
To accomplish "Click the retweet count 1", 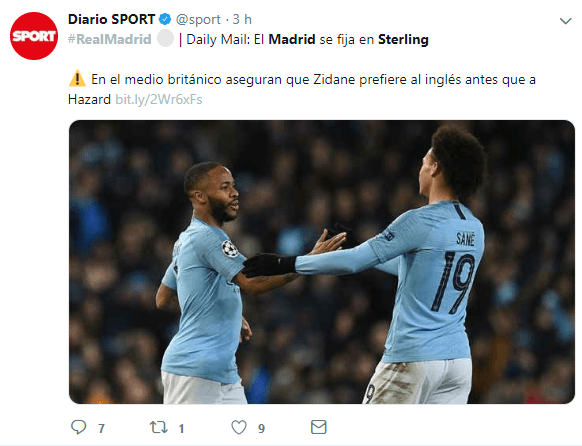I will pos(181,429).
